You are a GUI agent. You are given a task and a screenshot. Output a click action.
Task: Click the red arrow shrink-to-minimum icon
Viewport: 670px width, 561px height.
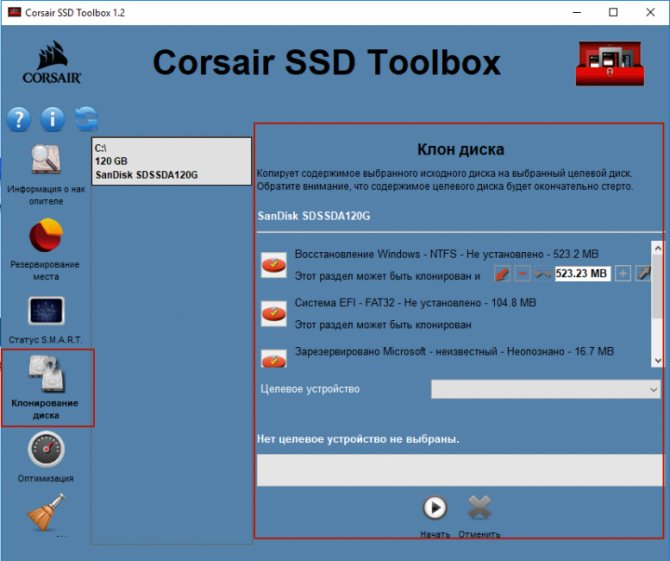click(x=502, y=273)
